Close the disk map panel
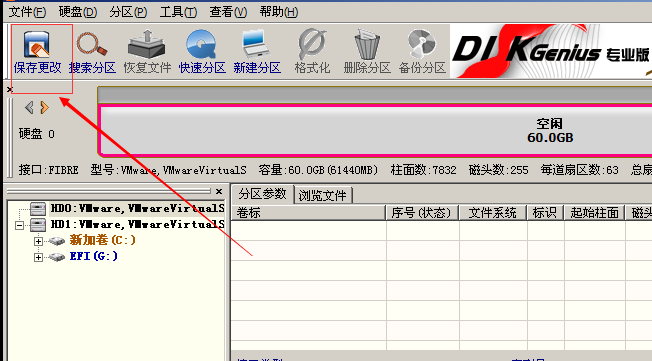Image resolution: width=652 pixels, height=361 pixels. pos(10,89)
